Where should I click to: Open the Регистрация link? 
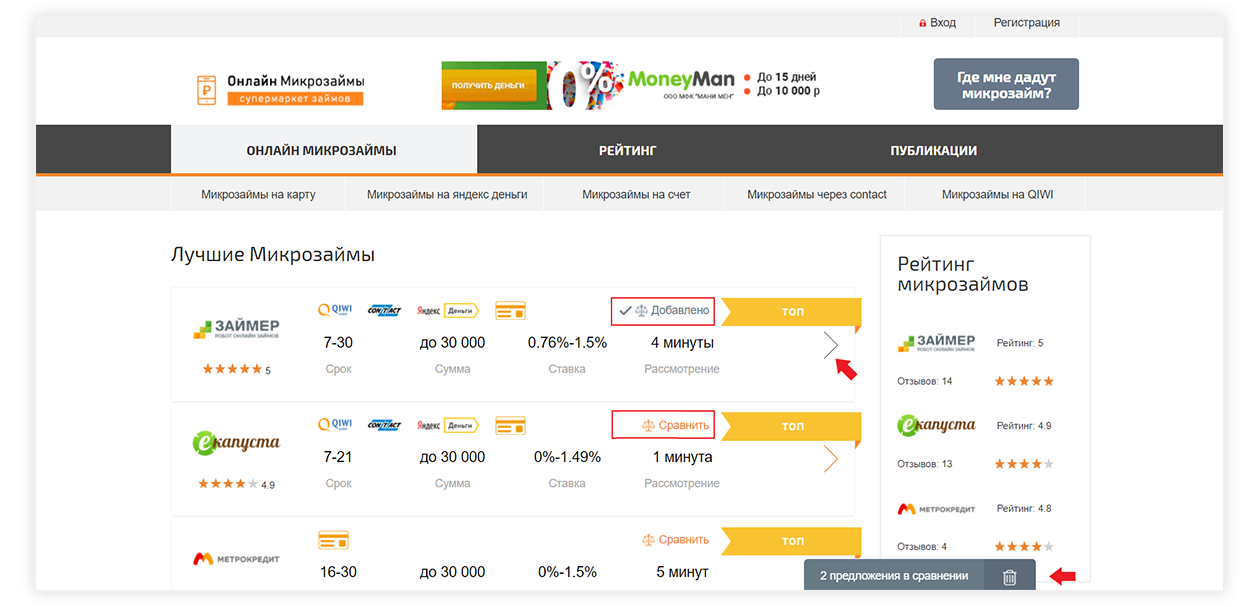(x=1026, y=23)
